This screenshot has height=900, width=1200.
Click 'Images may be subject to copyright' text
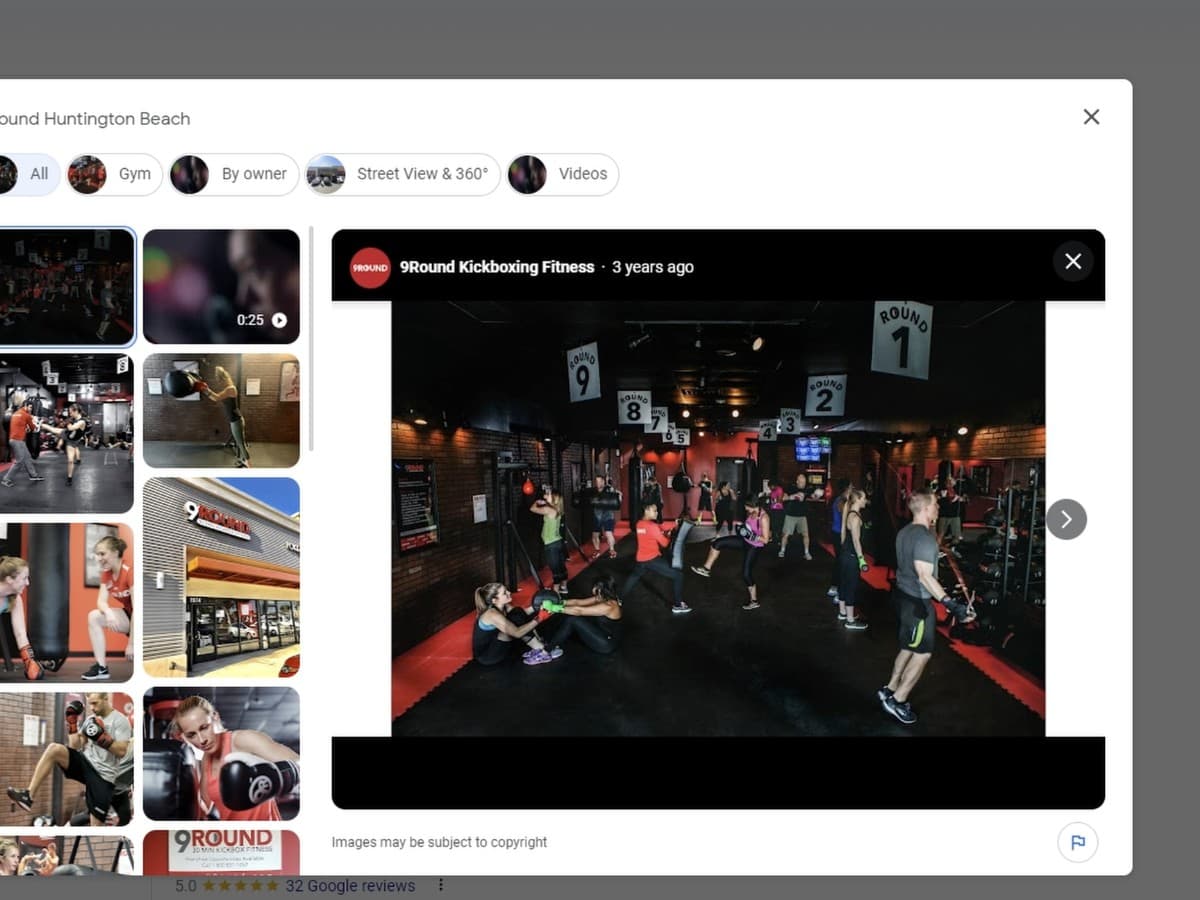coord(440,842)
